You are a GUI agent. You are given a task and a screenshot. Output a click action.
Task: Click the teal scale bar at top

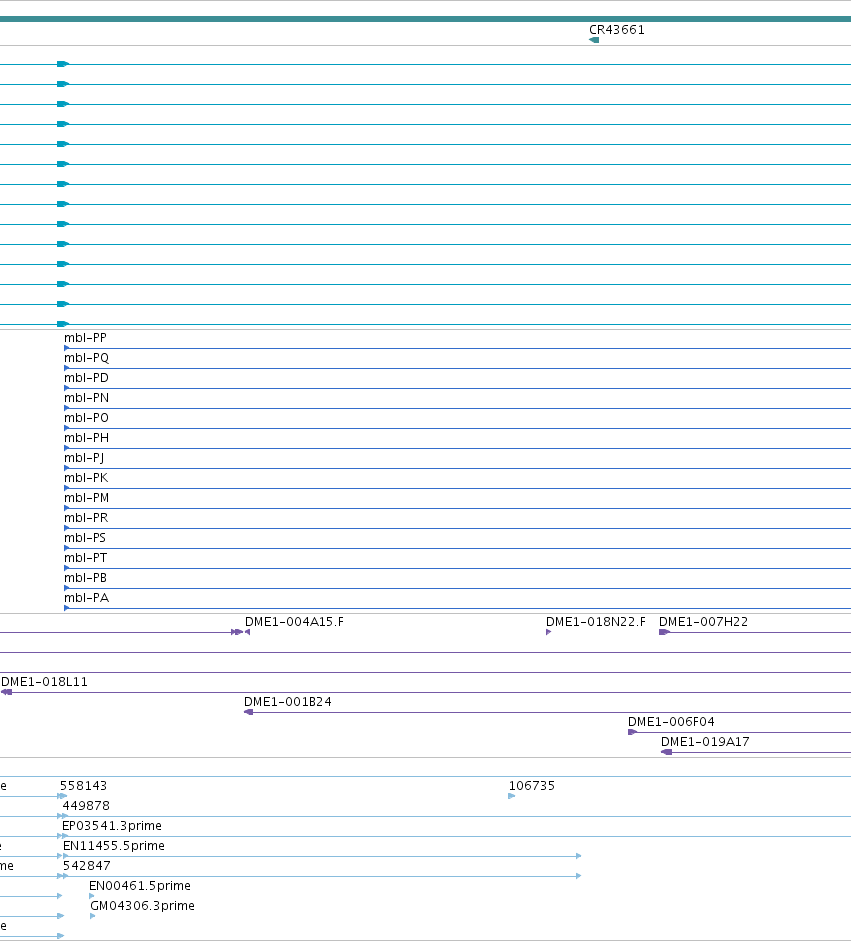[426, 19]
